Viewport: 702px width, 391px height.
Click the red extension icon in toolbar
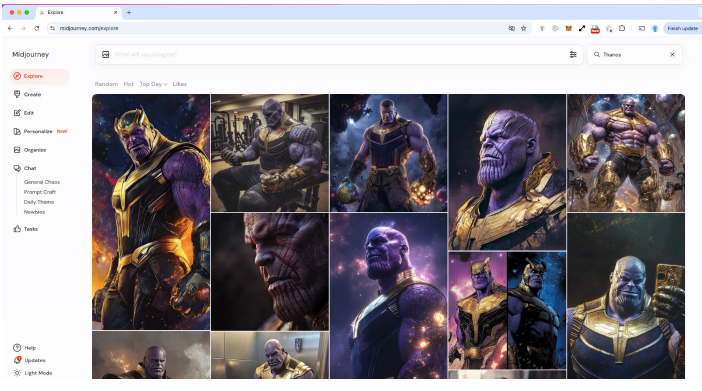coord(595,29)
